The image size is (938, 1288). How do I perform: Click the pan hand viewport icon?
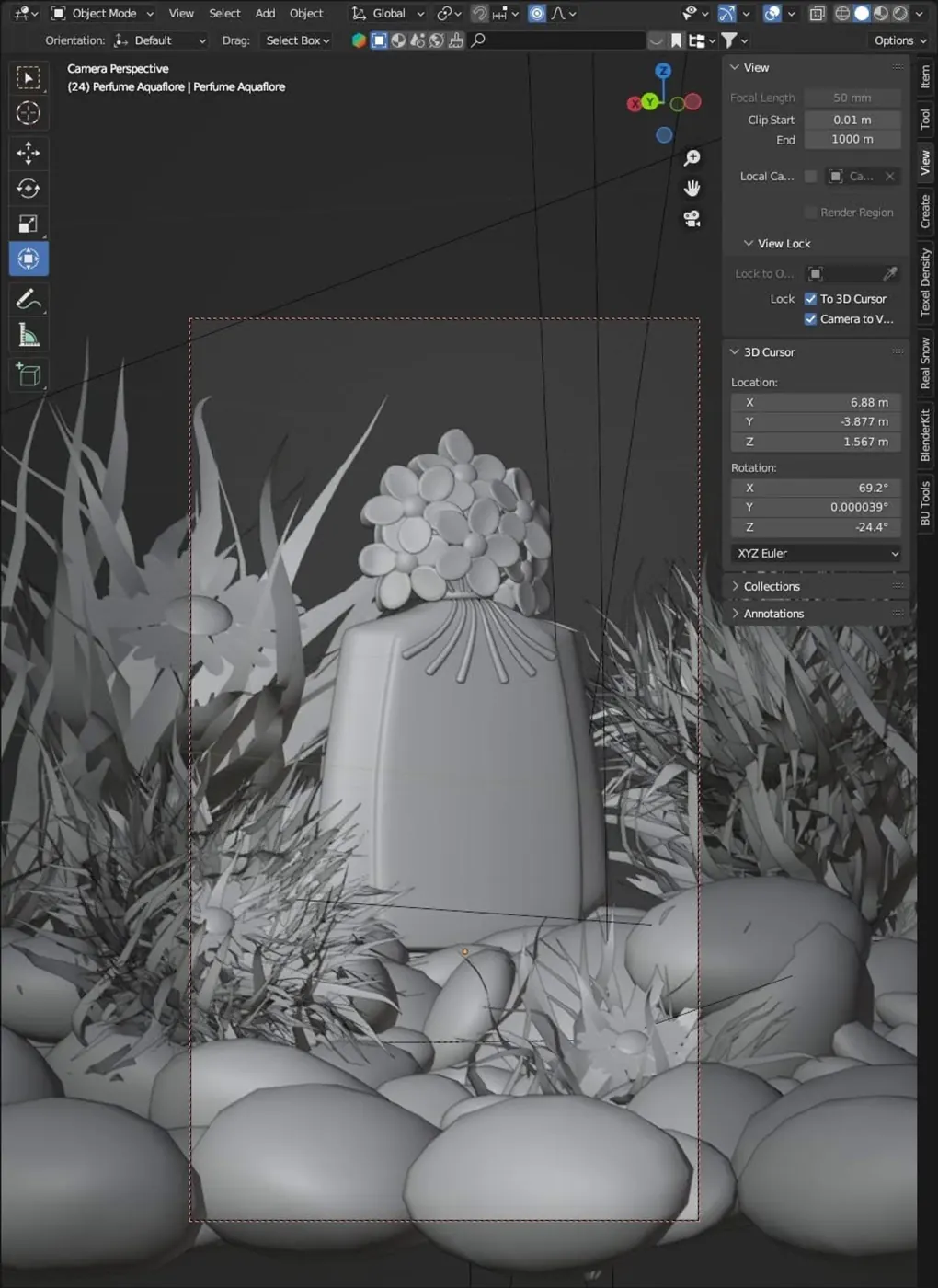(692, 189)
